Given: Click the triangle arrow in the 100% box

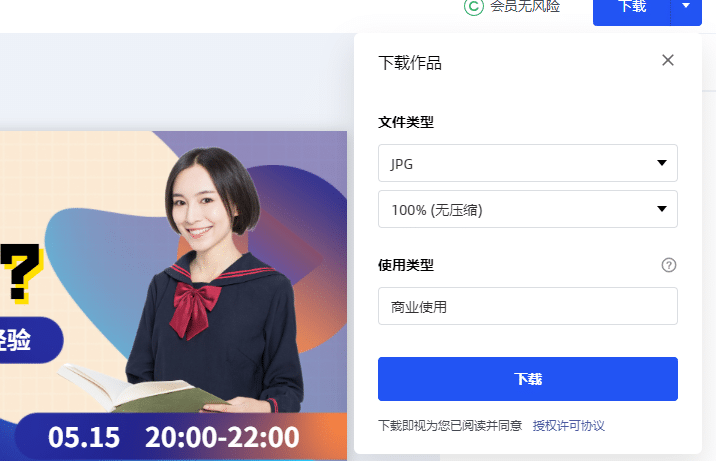Looking at the screenshot, I should (662, 209).
